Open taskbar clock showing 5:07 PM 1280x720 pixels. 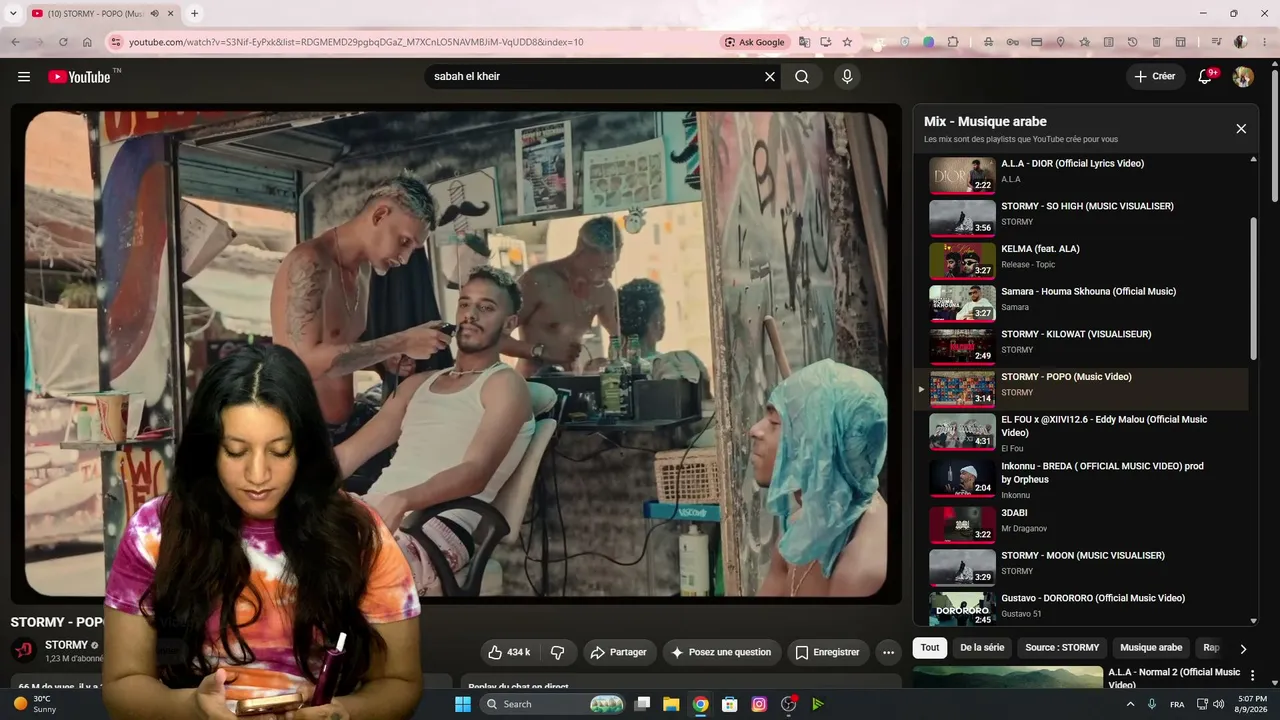(1252, 704)
